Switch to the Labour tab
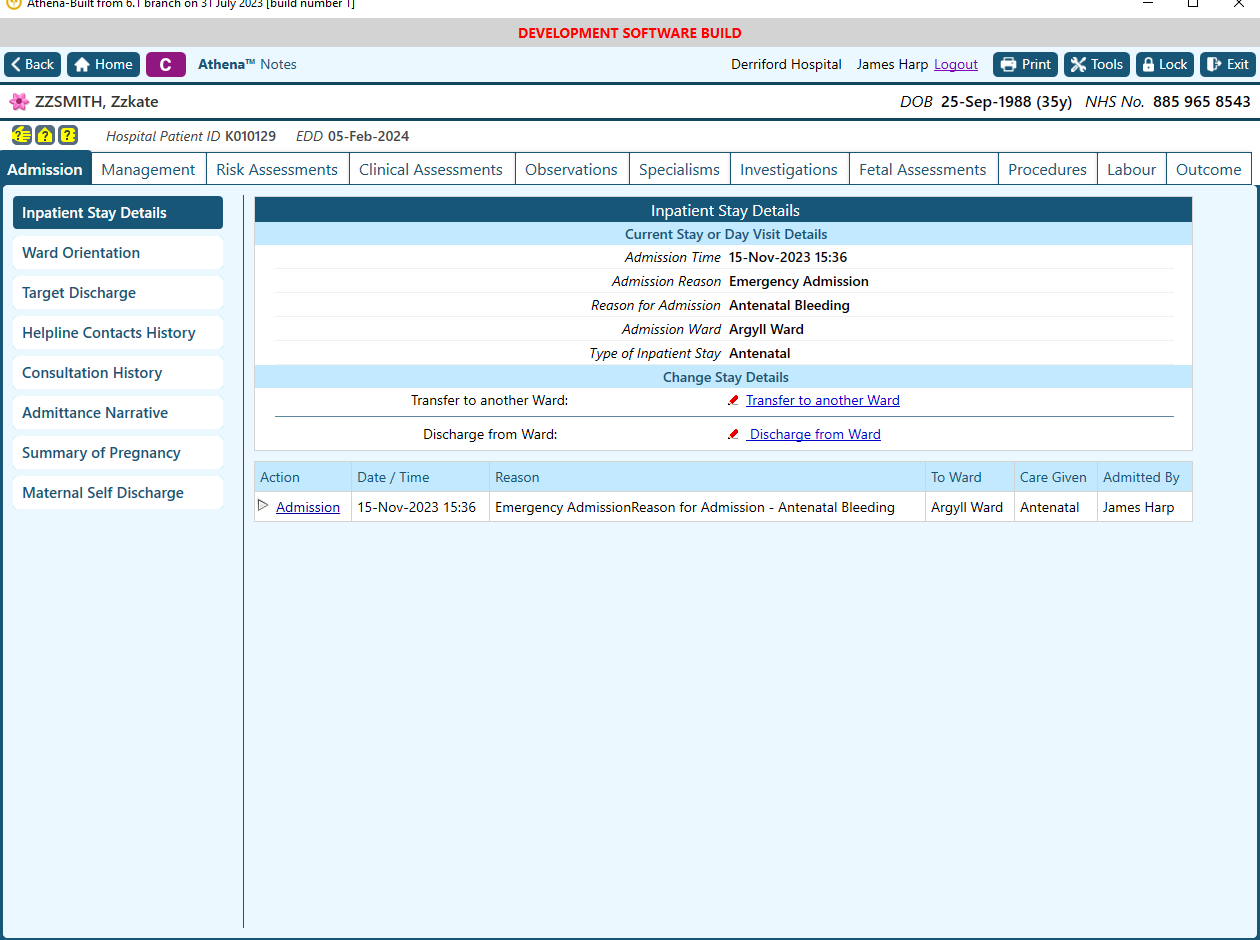 1131,169
